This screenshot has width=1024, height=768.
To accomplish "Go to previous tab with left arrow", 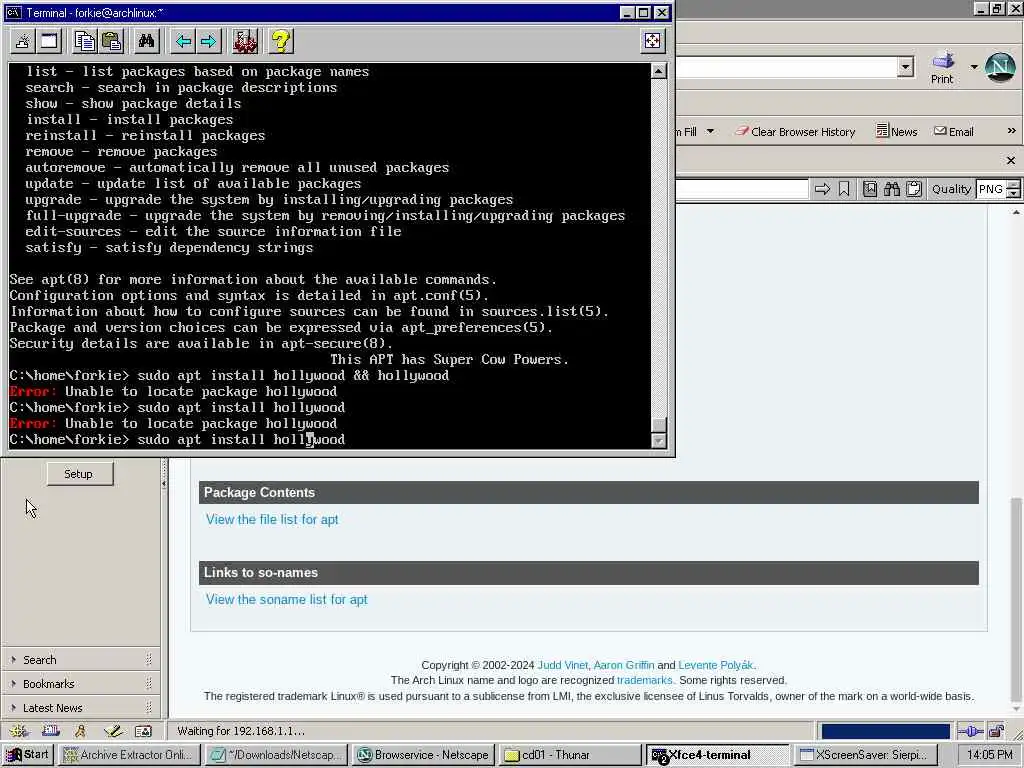I will [x=183, y=42].
